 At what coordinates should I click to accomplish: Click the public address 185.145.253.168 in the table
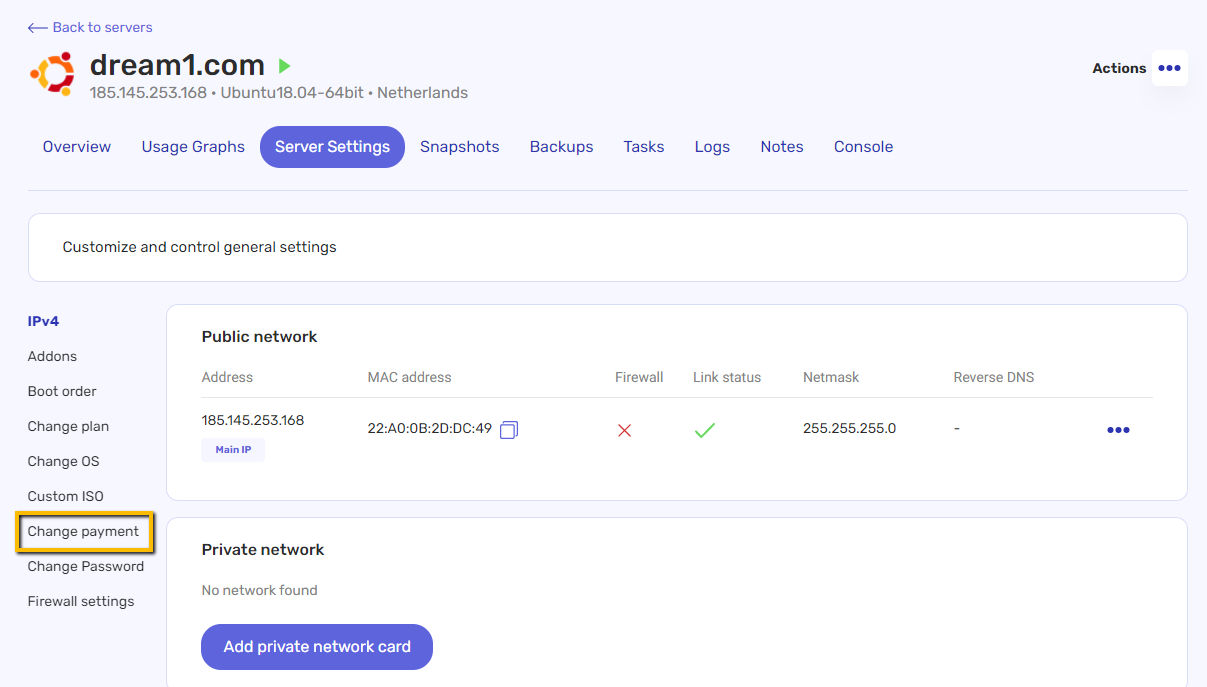pos(253,420)
